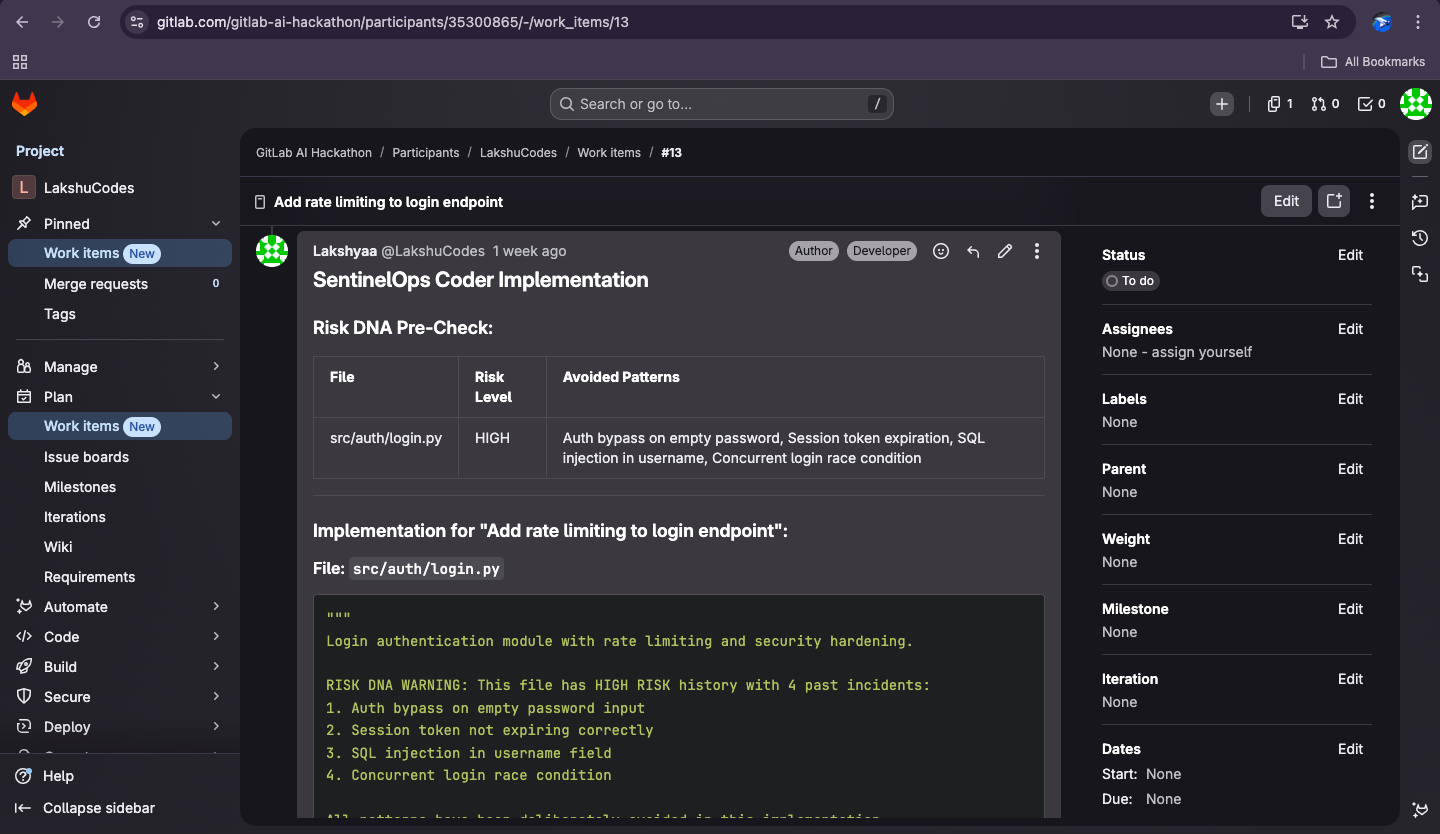Open the create new plus button
This screenshot has width=1440, height=834.
(x=1221, y=104)
